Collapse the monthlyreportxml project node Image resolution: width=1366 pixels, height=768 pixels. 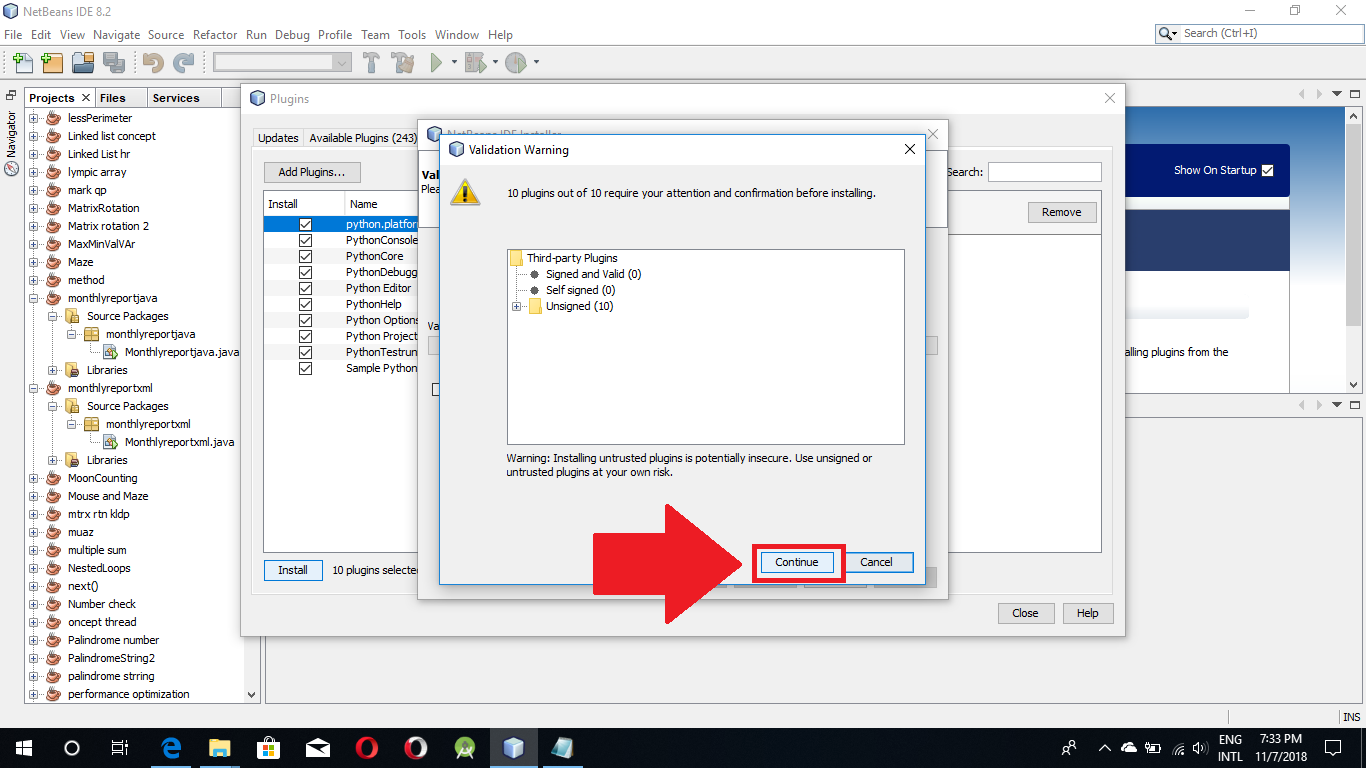pyautogui.click(x=33, y=388)
